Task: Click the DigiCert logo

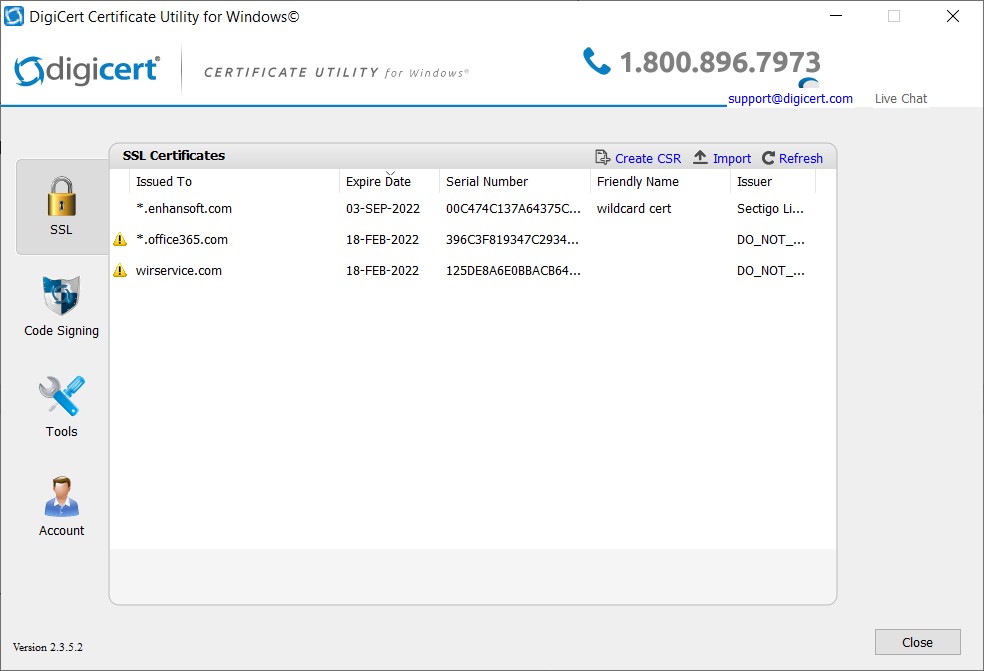Action: pos(86,70)
